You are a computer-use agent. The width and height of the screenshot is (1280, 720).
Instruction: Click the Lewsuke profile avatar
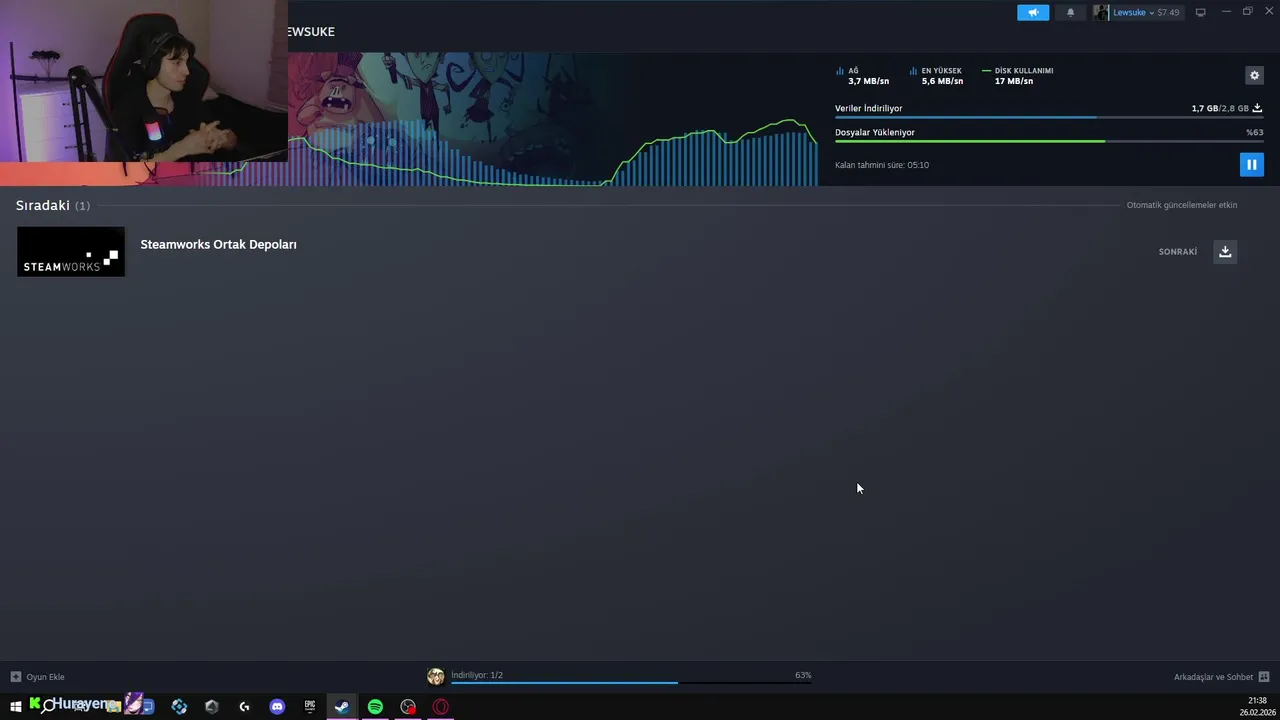1101,12
